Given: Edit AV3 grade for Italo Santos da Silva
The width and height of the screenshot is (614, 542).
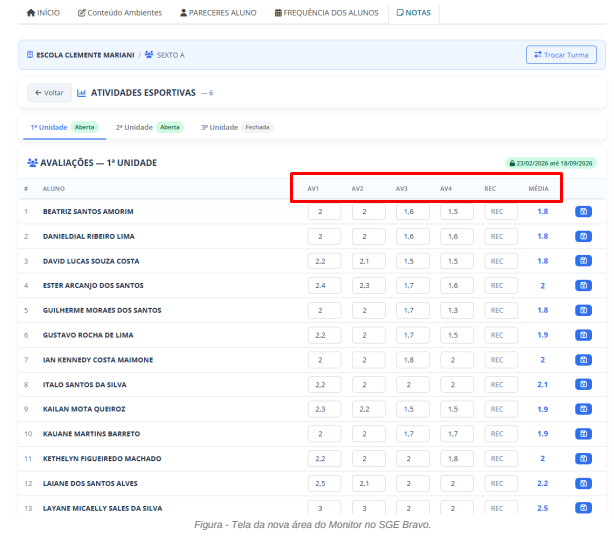Looking at the screenshot, I should (412, 385).
